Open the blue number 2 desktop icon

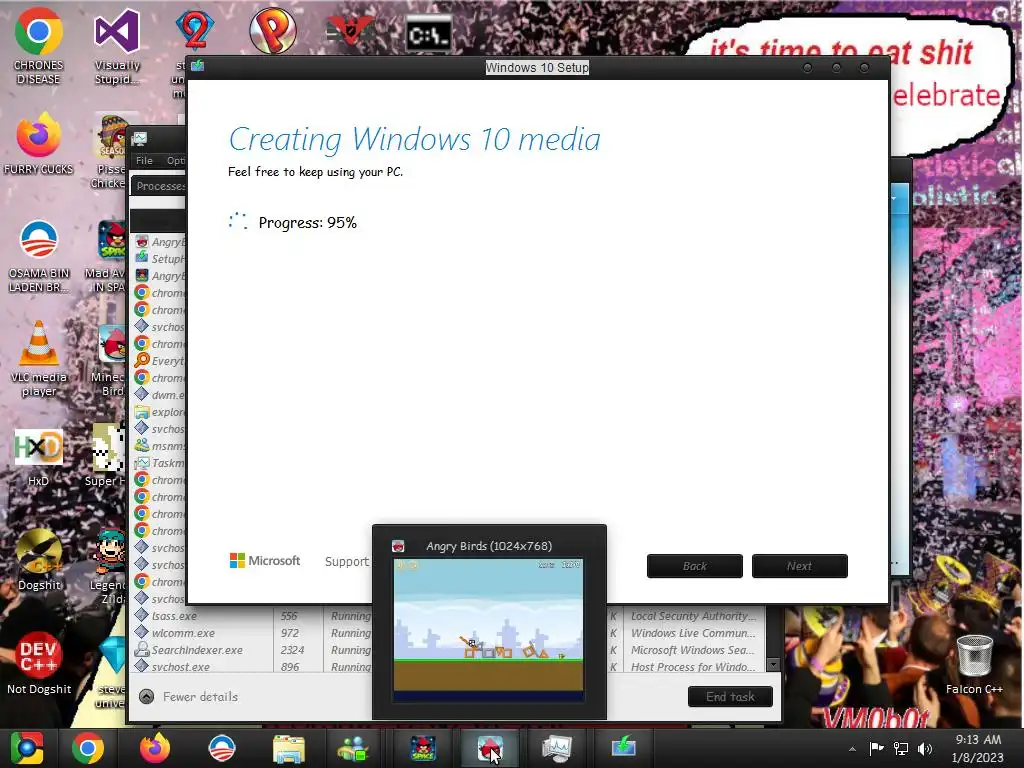click(195, 31)
